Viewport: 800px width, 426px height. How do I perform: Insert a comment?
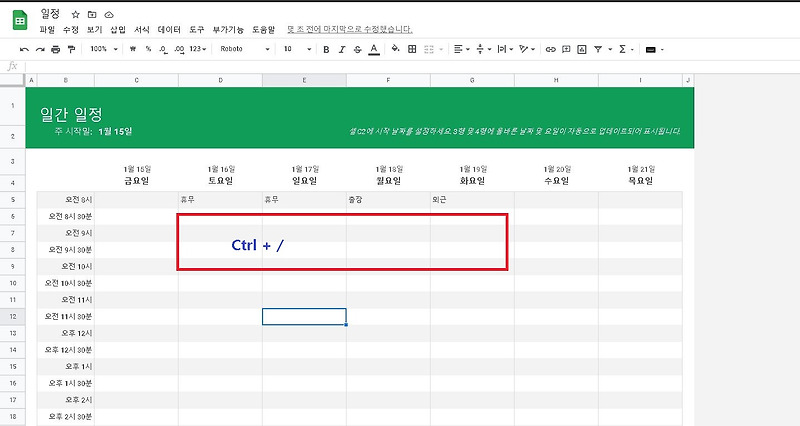[566, 49]
